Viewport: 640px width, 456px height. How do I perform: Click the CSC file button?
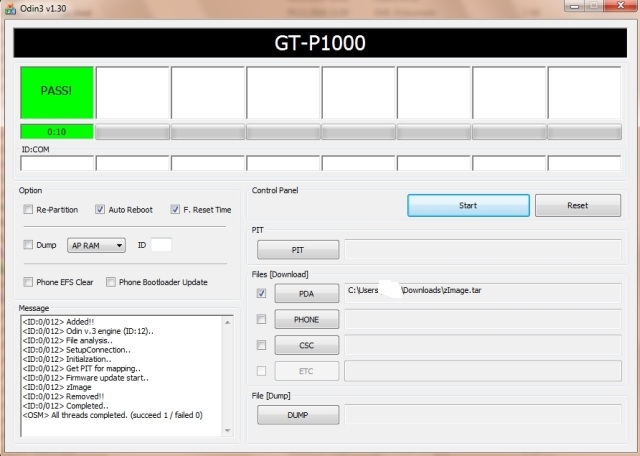click(x=307, y=345)
